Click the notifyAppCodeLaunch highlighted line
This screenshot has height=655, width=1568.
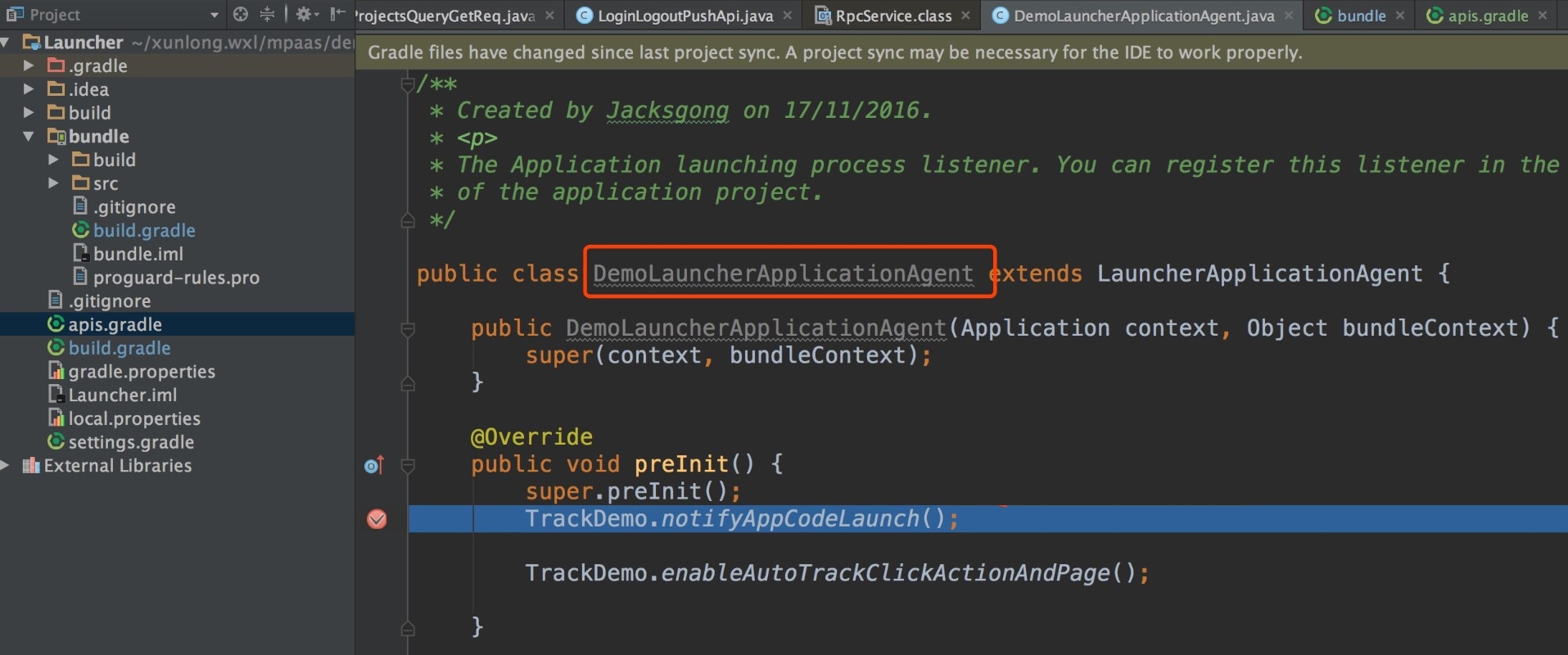[x=987, y=519]
